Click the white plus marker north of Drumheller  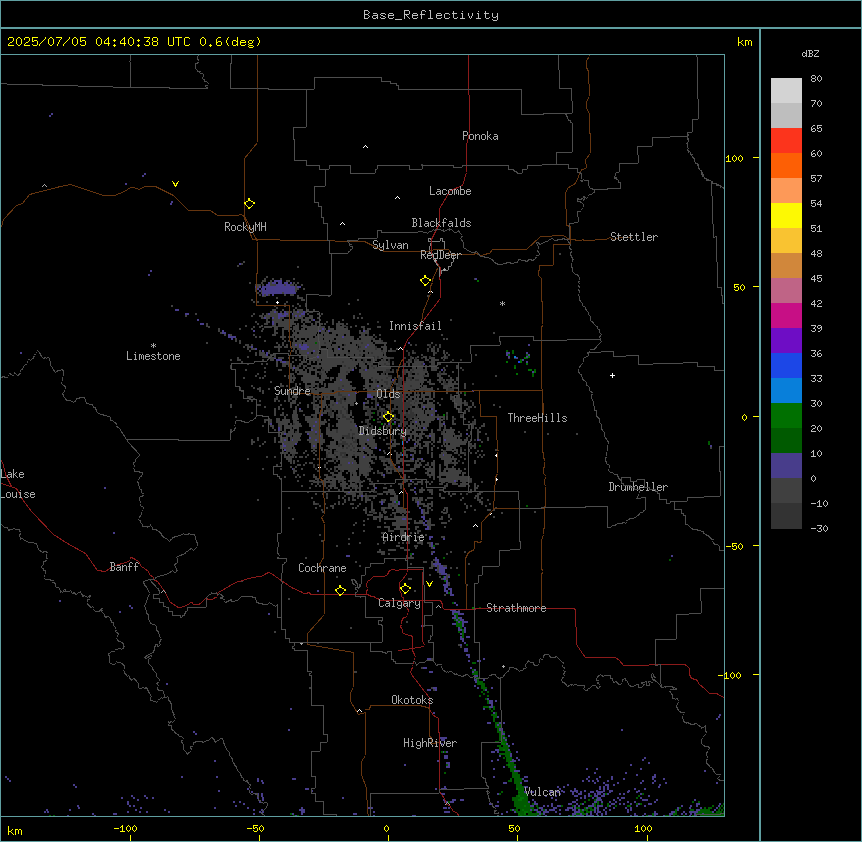pos(612,375)
